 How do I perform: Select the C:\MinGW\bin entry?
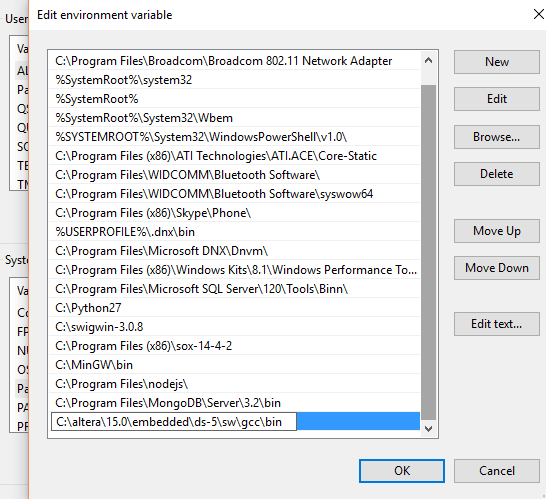pos(234,365)
